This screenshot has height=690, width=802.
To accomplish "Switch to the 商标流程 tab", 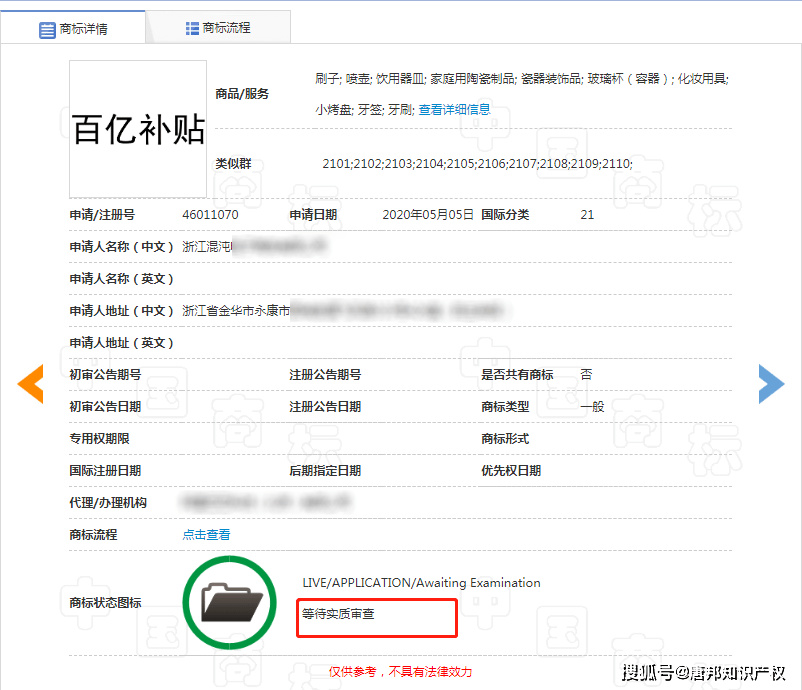I will [x=218, y=28].
